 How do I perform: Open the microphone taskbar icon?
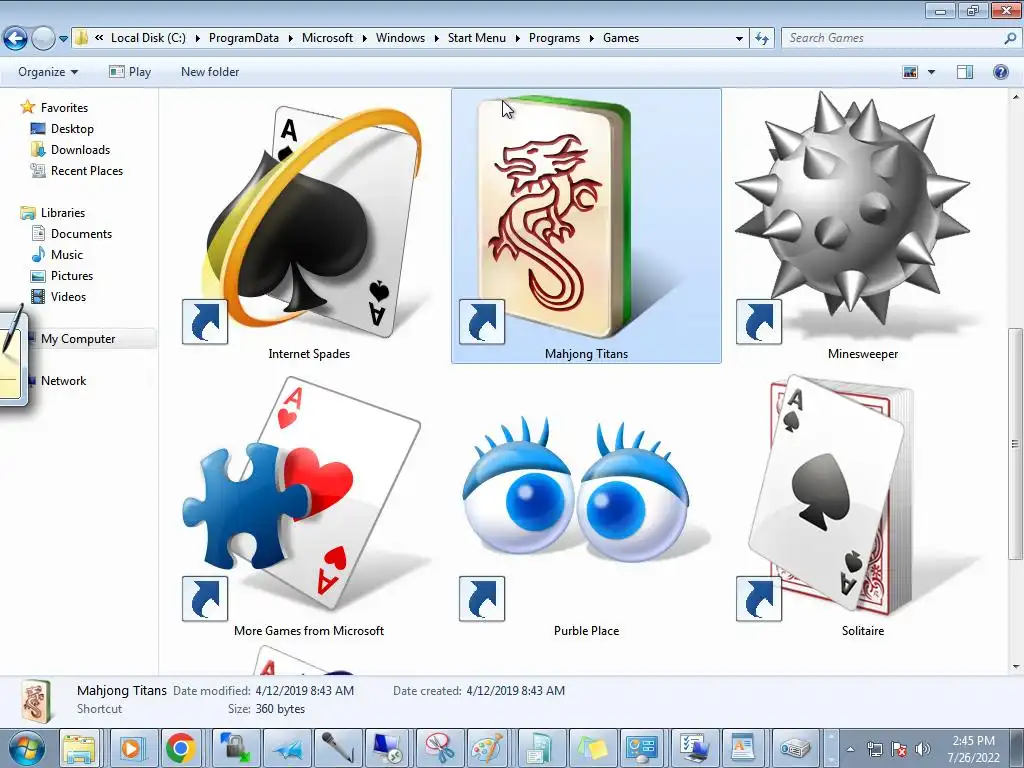[x=336, y=748]
